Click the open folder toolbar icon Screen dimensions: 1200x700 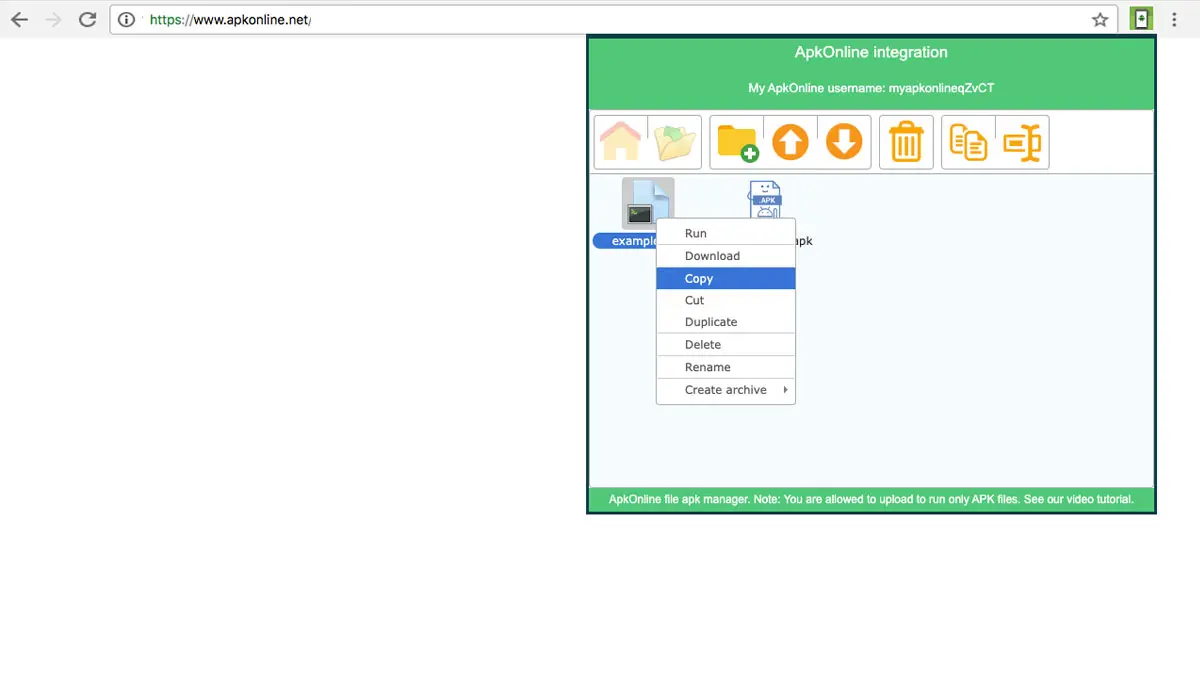coord(675,142)
